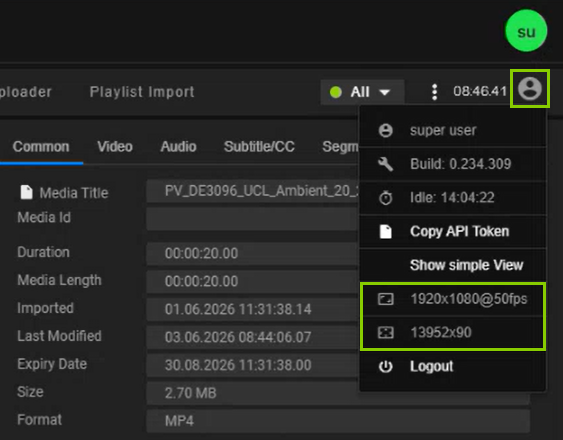Click the 08:46:41 clock display

(x=480, y=91)
